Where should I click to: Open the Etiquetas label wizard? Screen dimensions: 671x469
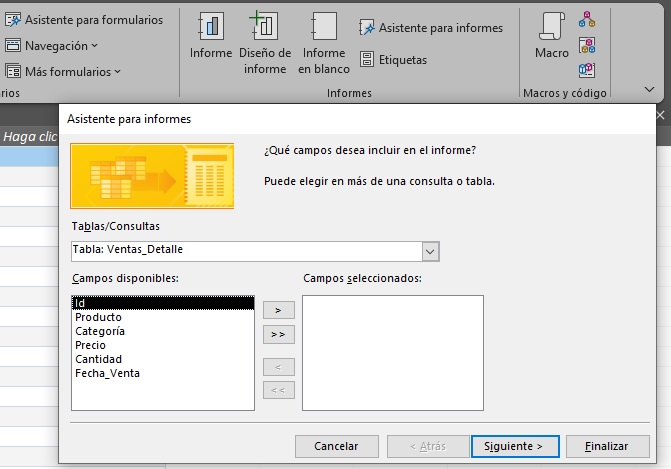point(393,59)
